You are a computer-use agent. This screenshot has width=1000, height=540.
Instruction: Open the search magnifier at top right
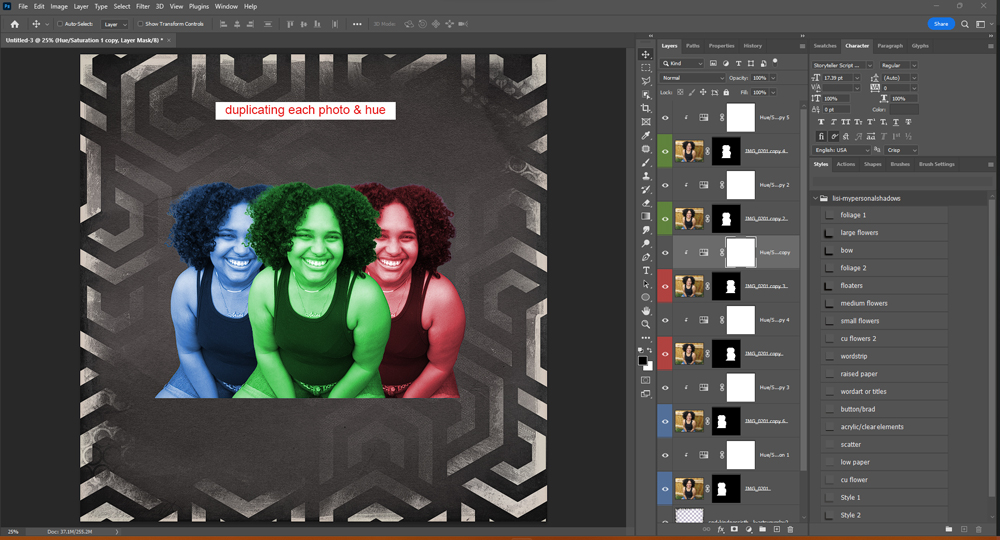point(965,24)
